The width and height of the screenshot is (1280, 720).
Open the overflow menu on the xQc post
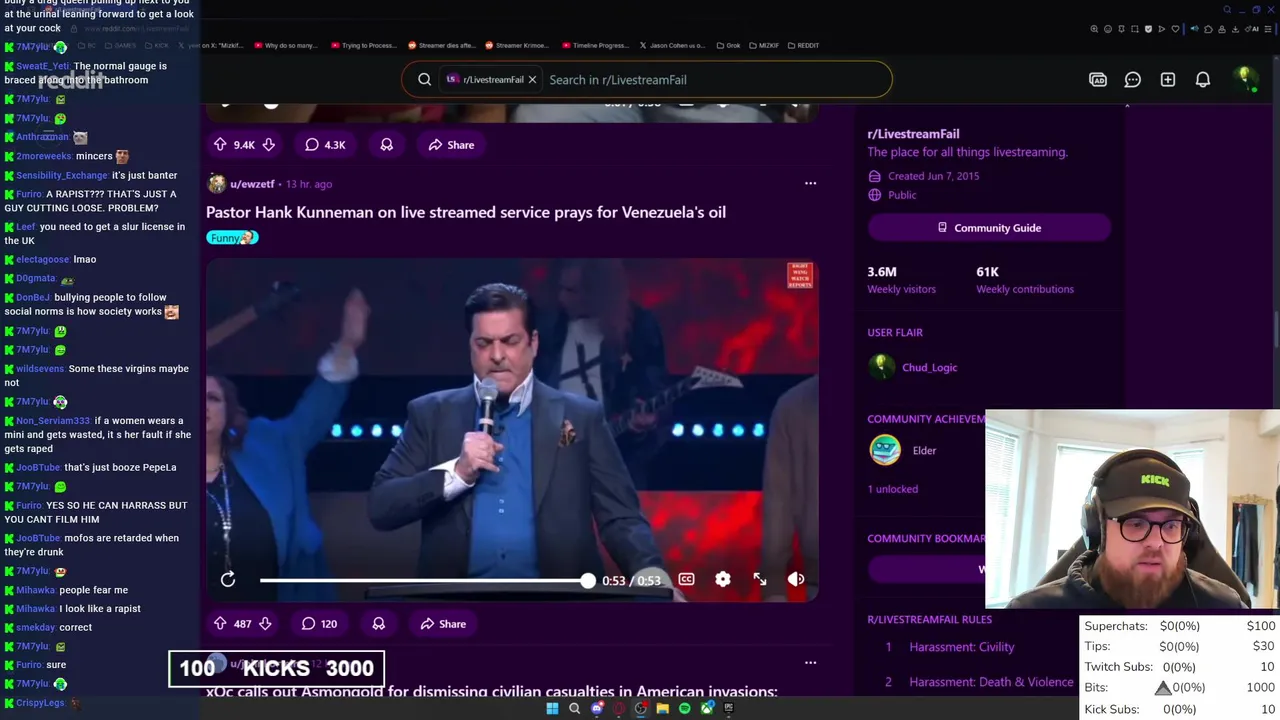tap(810, 662)
